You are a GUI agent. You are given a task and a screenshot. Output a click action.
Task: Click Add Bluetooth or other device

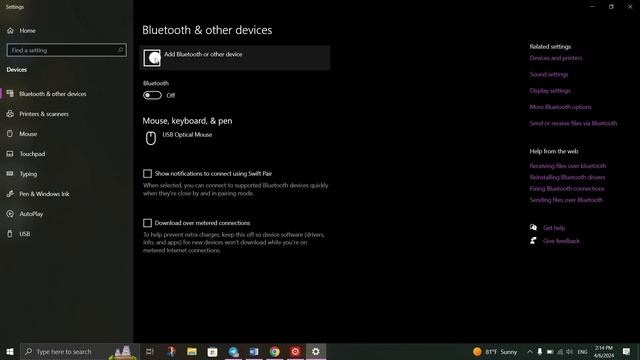point(235,58)
